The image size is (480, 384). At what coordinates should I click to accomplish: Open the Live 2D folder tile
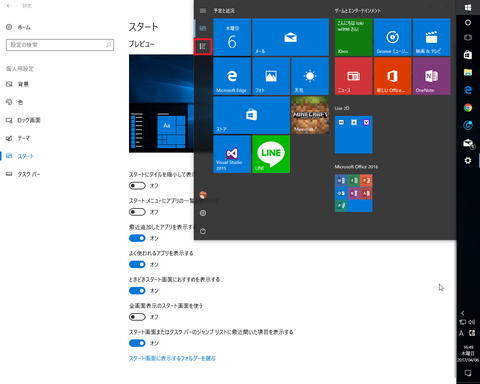click(x=353, y=135)
